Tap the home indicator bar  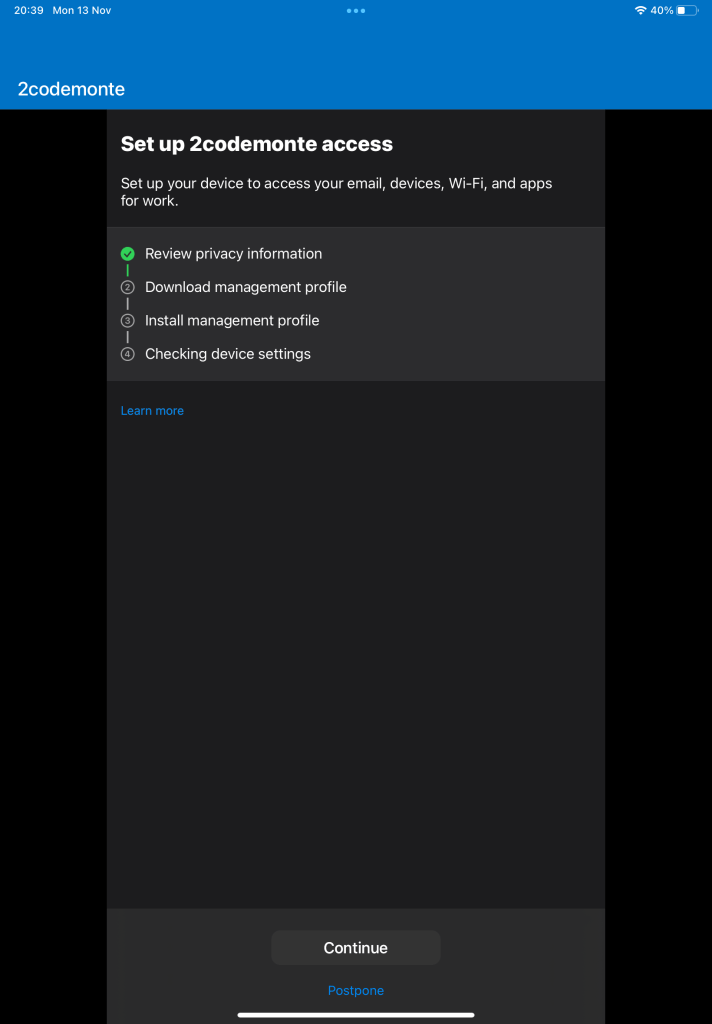click(356, 1014)
